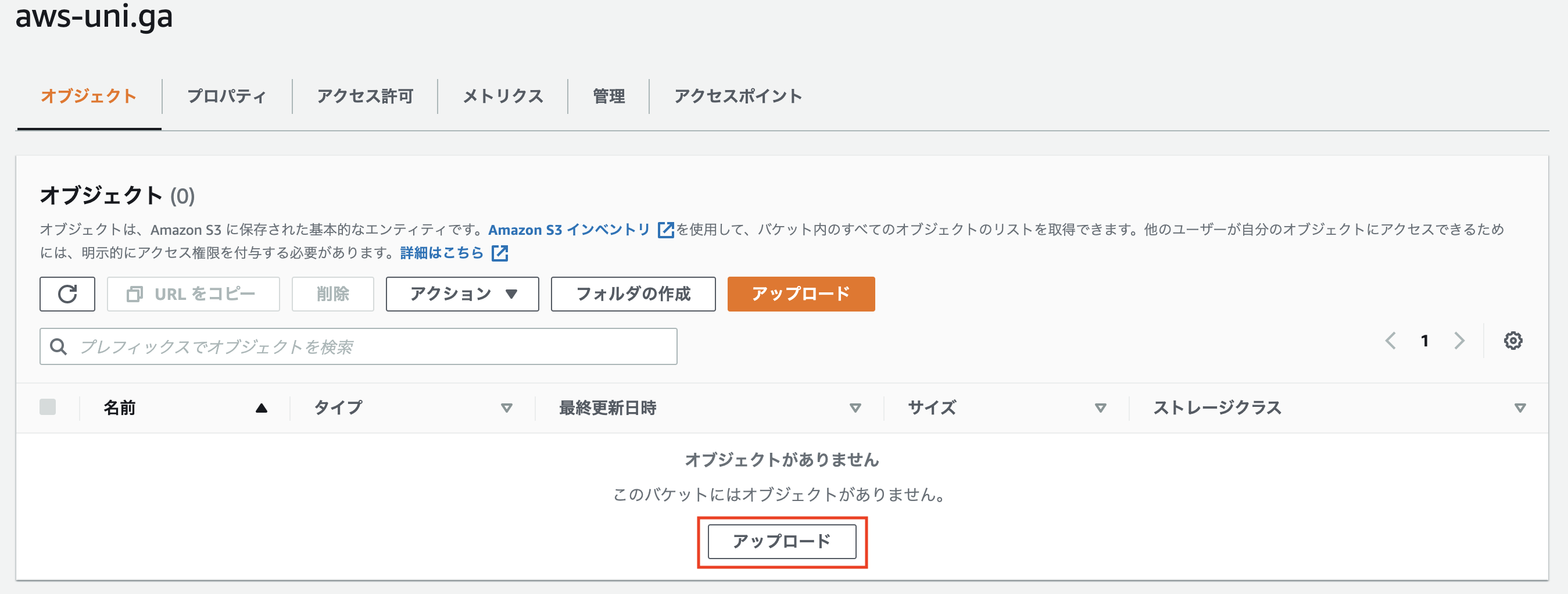The height and width of the screenshot is (594, 1568).
Task: Switch to the プロパティ tab
Action: pyautogui.click(x=226, y=96)
